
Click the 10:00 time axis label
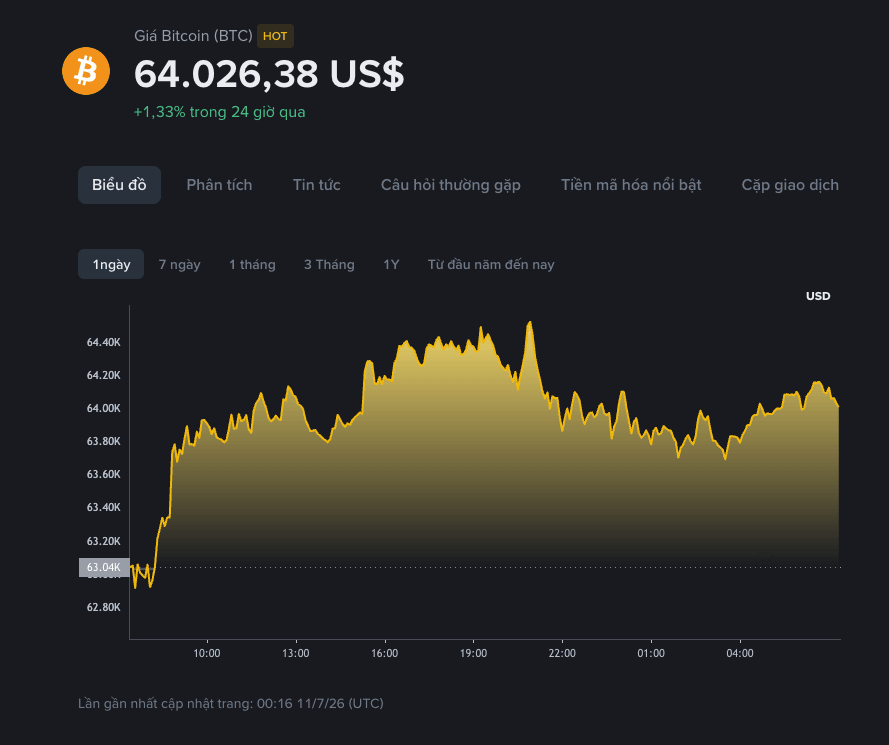tap(206, 653)
